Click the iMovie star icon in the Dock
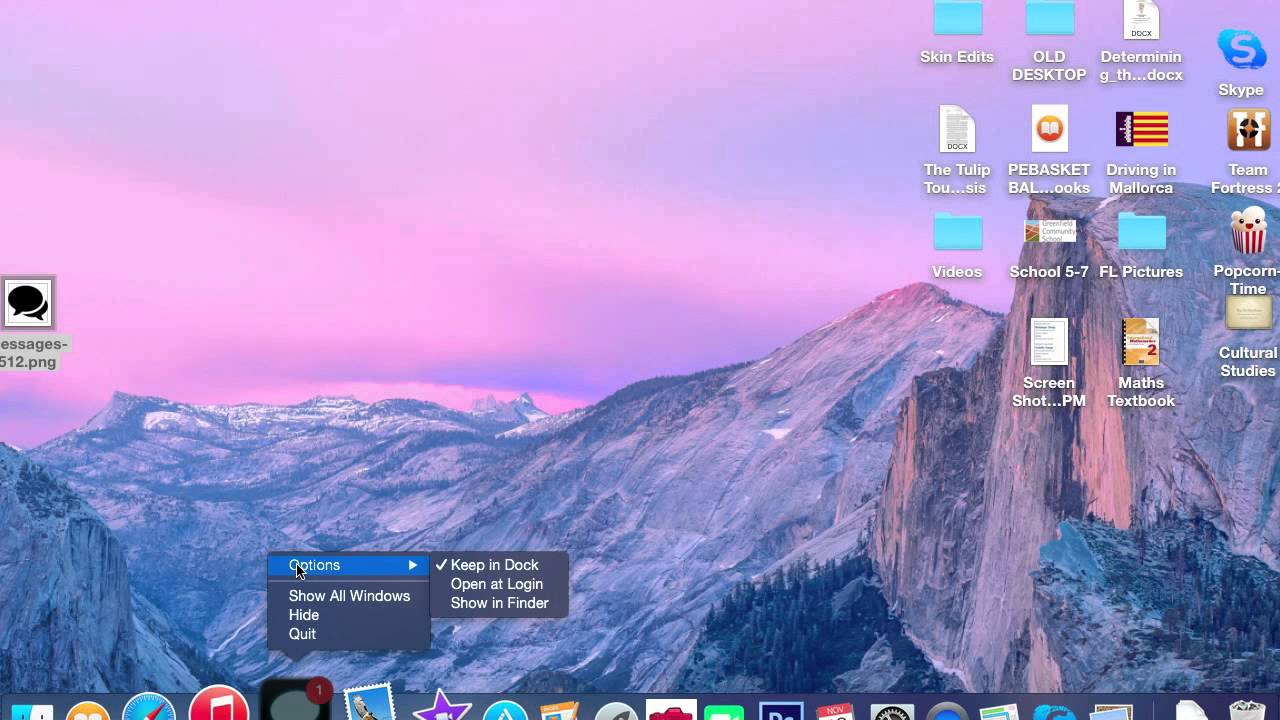The height and width of the screenshot is (720, 1280). tap(445, 710)
